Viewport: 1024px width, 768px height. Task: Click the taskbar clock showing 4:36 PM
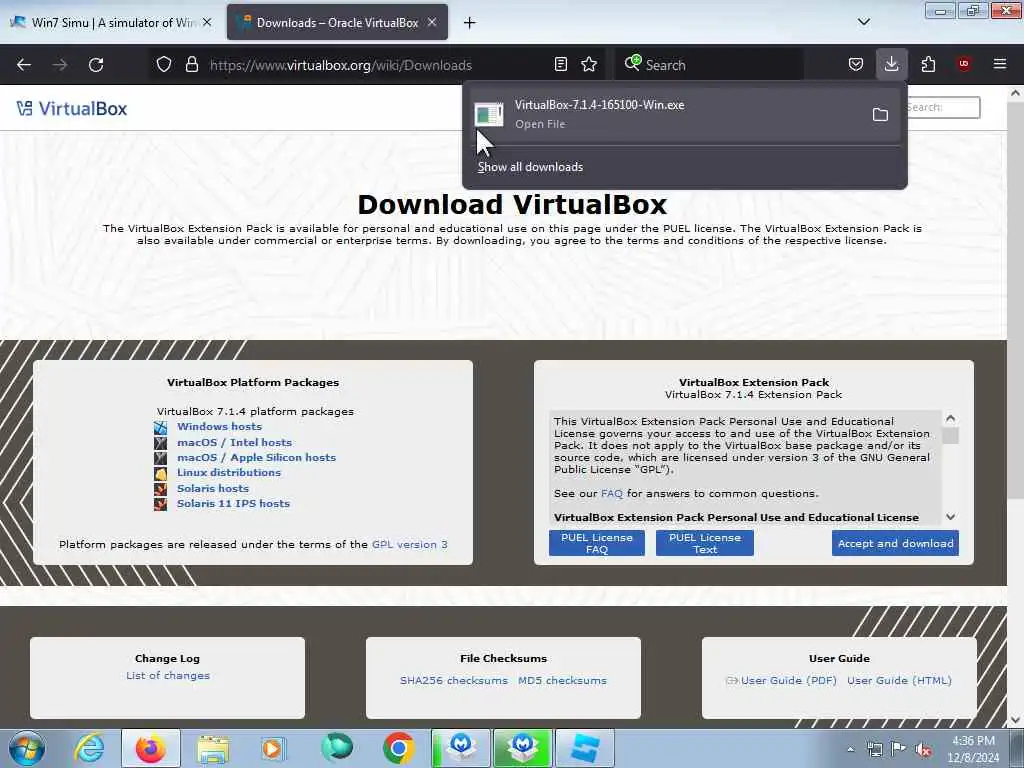(973, 749)
